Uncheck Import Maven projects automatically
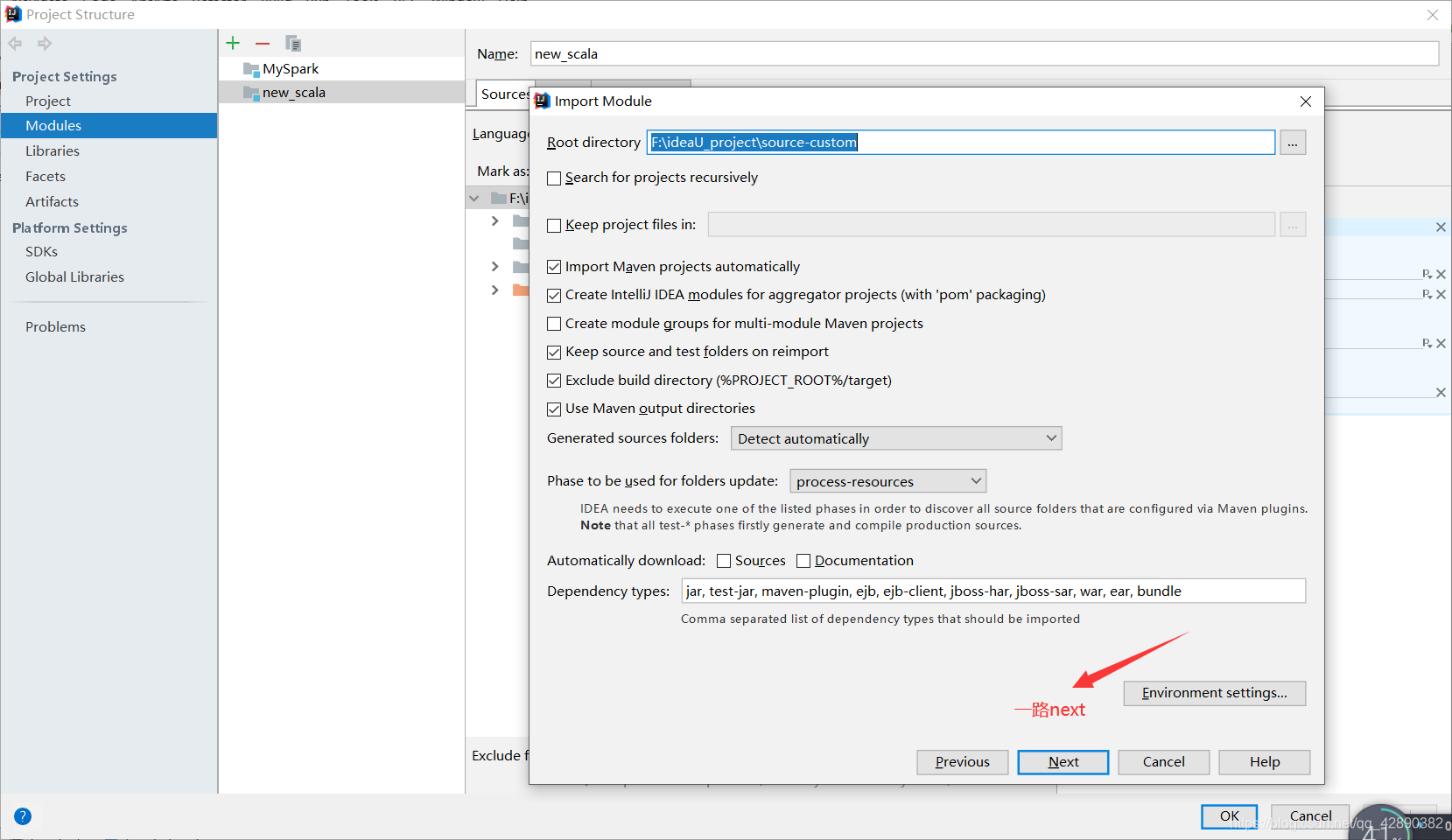 pos(554,267)
